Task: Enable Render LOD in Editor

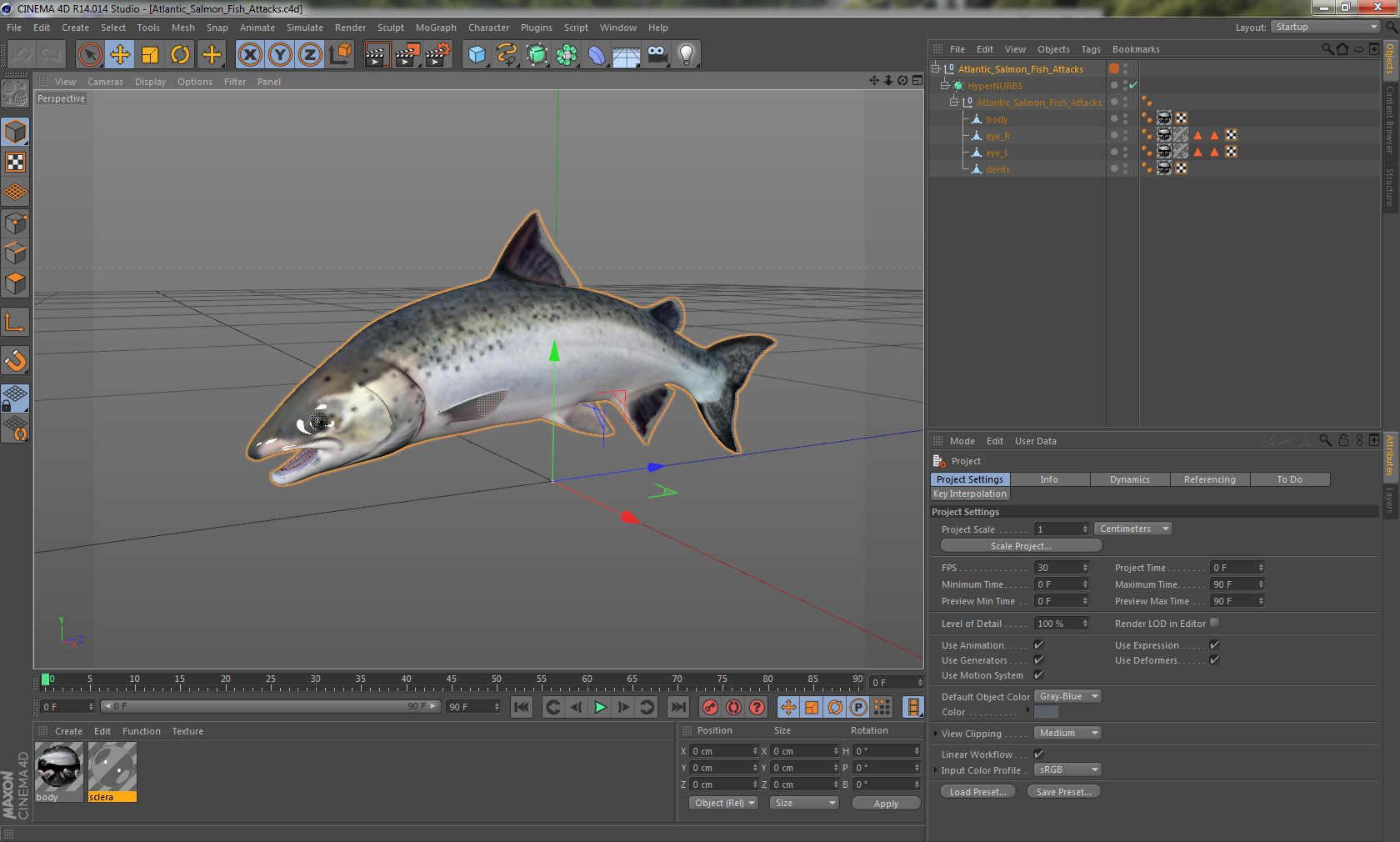Action: point(1214,623)
